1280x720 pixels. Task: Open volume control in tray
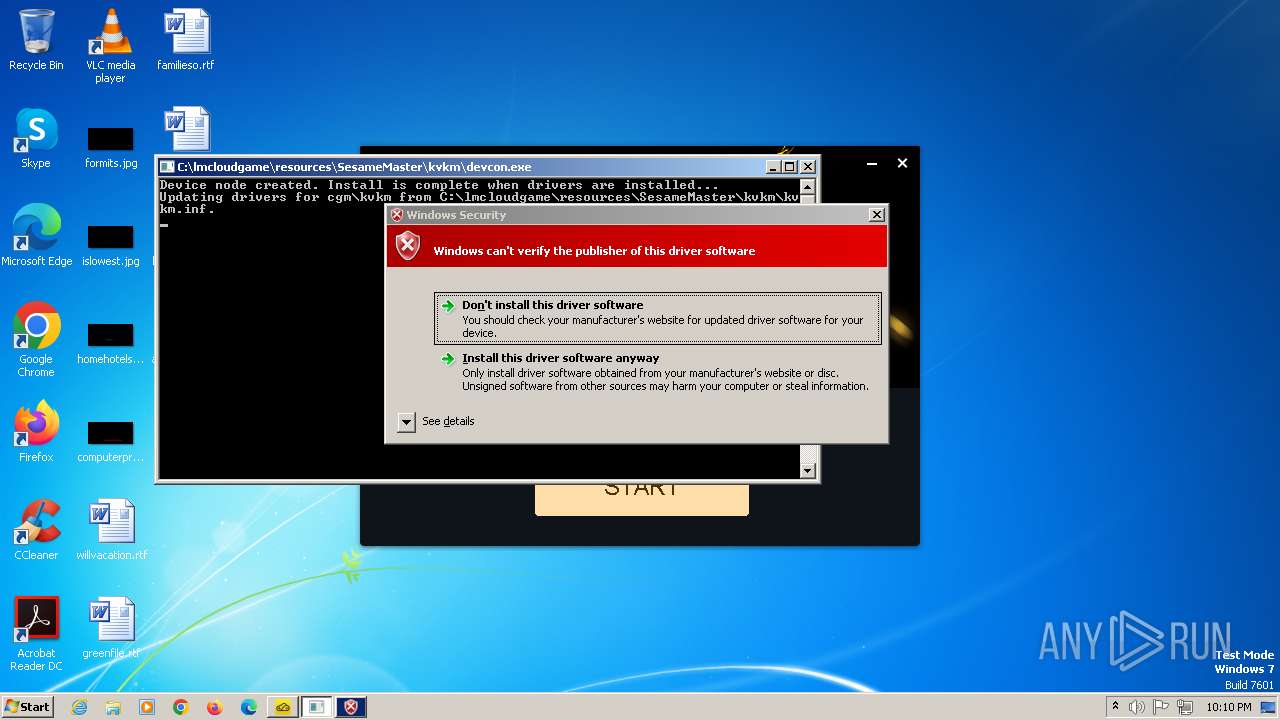tap(1137, 707)
